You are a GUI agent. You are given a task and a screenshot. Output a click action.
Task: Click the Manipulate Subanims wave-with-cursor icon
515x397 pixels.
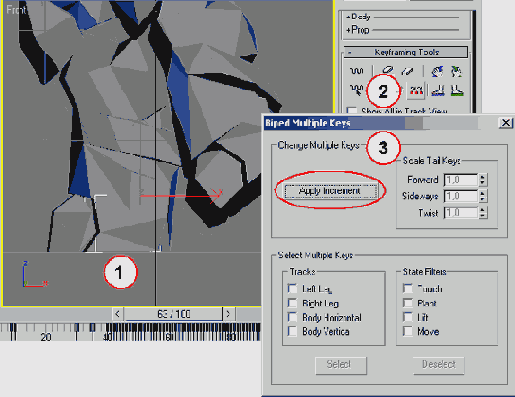coord(356,90)
